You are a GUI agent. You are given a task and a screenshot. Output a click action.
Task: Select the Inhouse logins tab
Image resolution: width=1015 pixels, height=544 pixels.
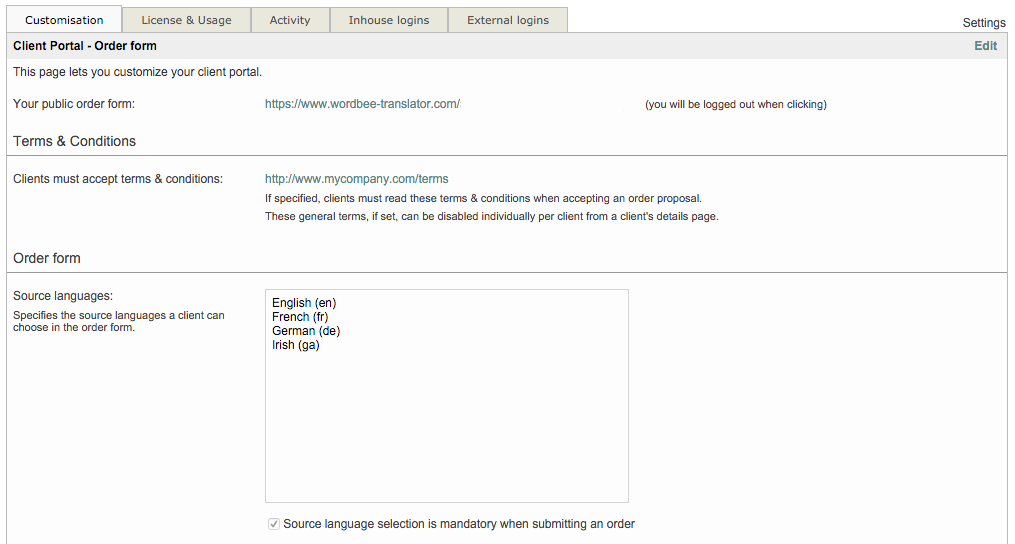[x=388, y=20]
